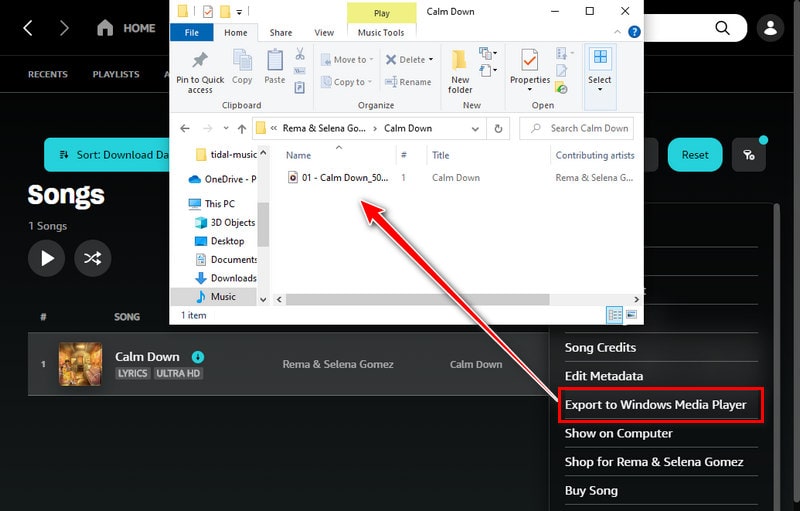Sort by Contributing artists column header
This screenshot has width=800, height=511.
(x=594, y=155)
